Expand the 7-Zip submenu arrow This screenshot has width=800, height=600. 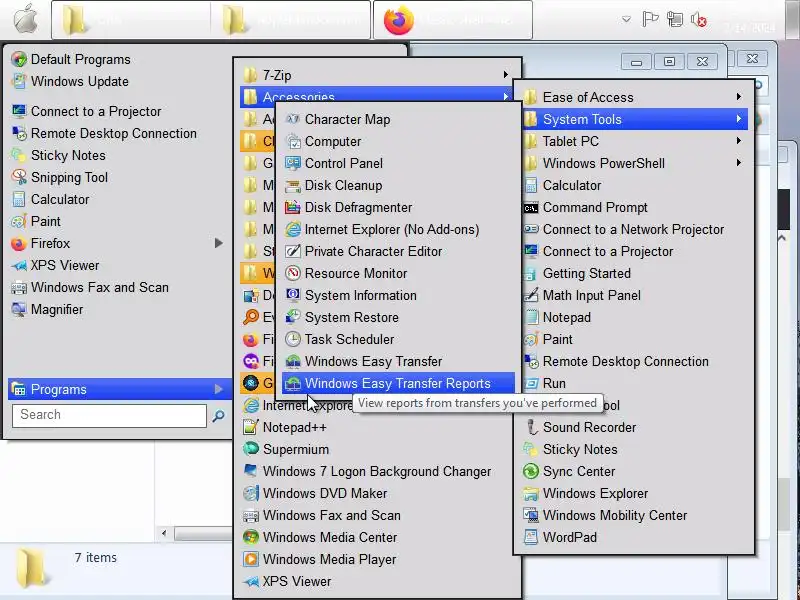point(506,74)
